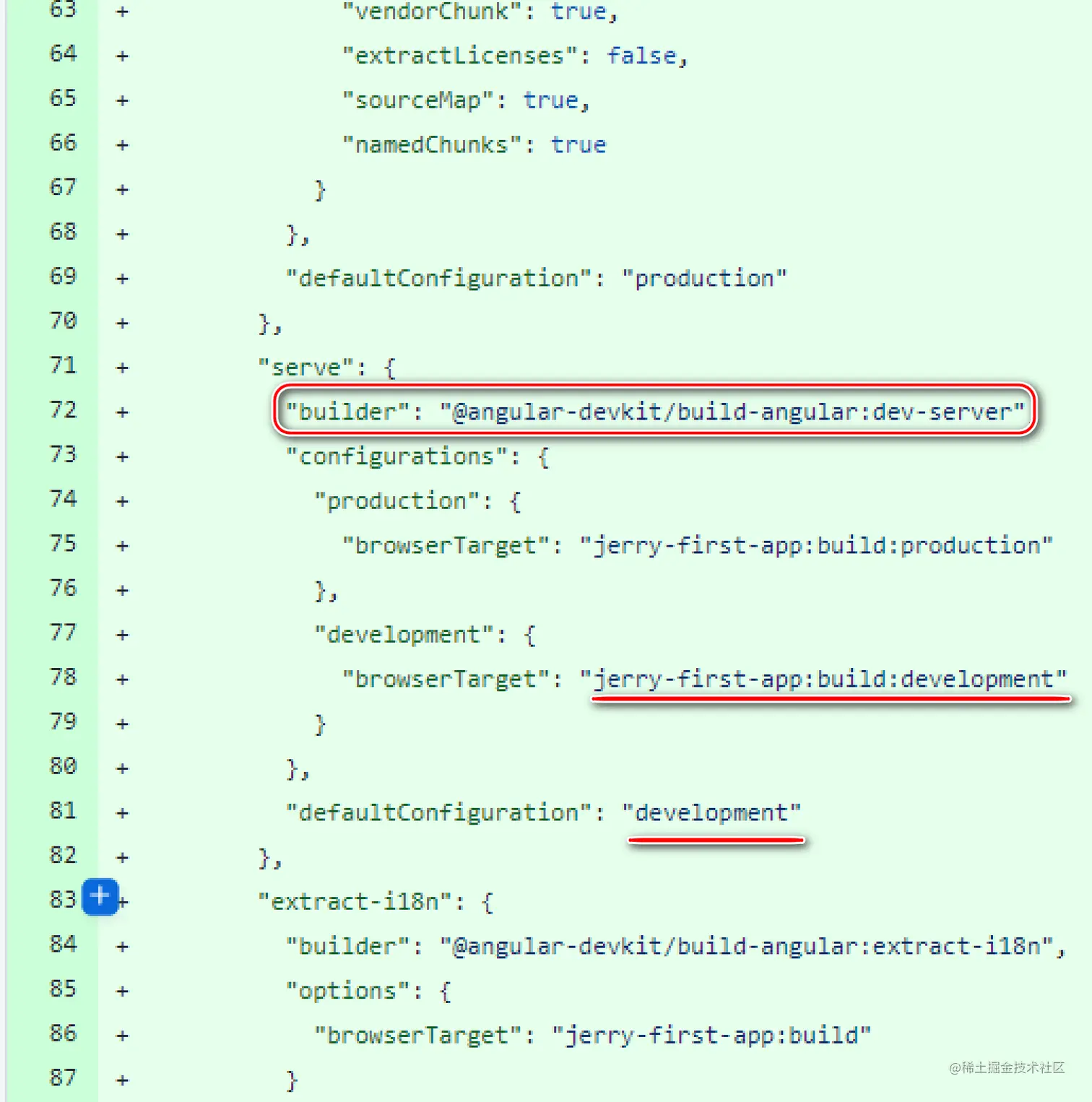The width and height of the screenshot is (1092, 1102).
Task: Click the blue add-comment plus icon
Action: (100, 897)
